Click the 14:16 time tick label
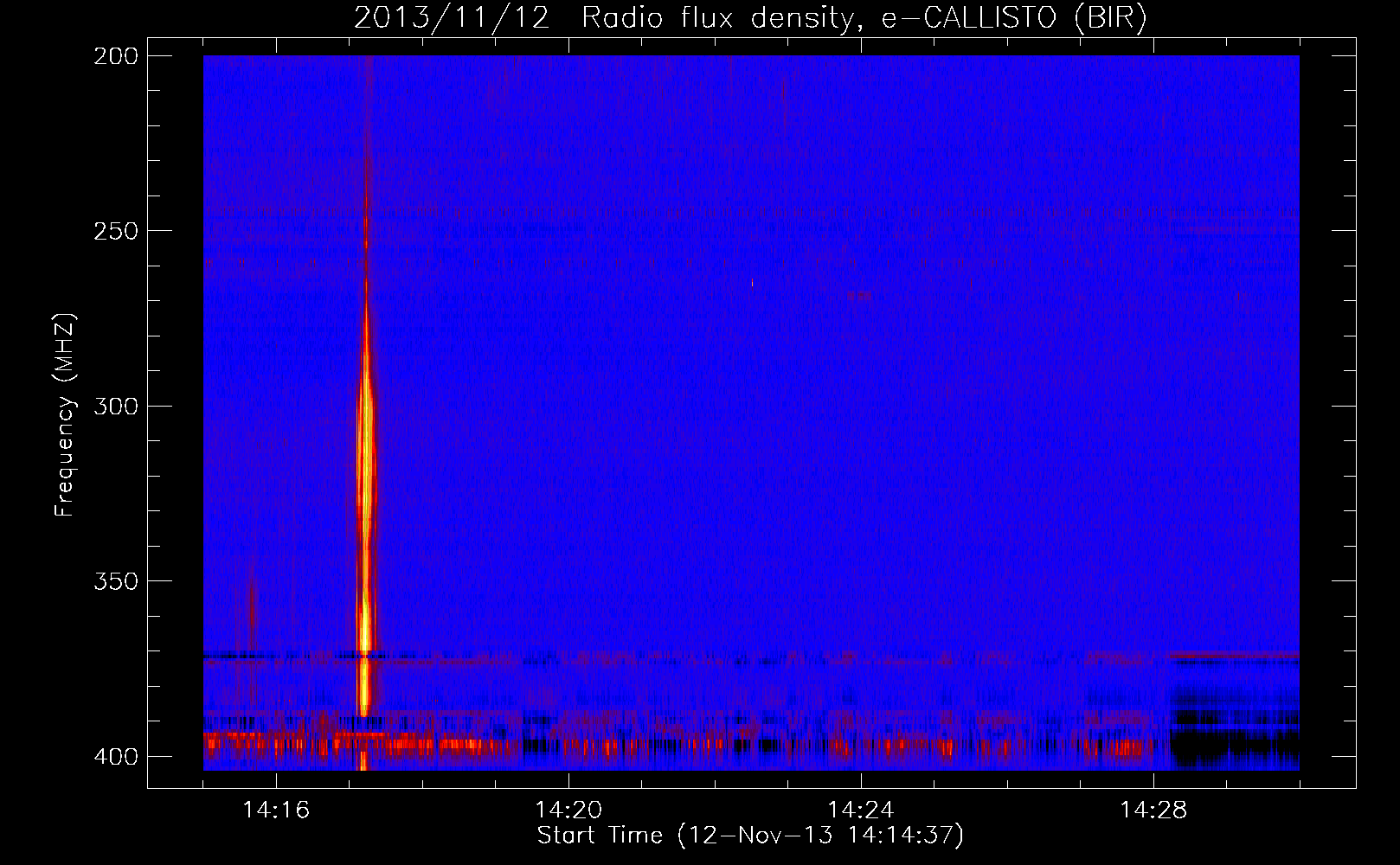This screenshot has width=1400, height=865. click(x=276, y=810)
